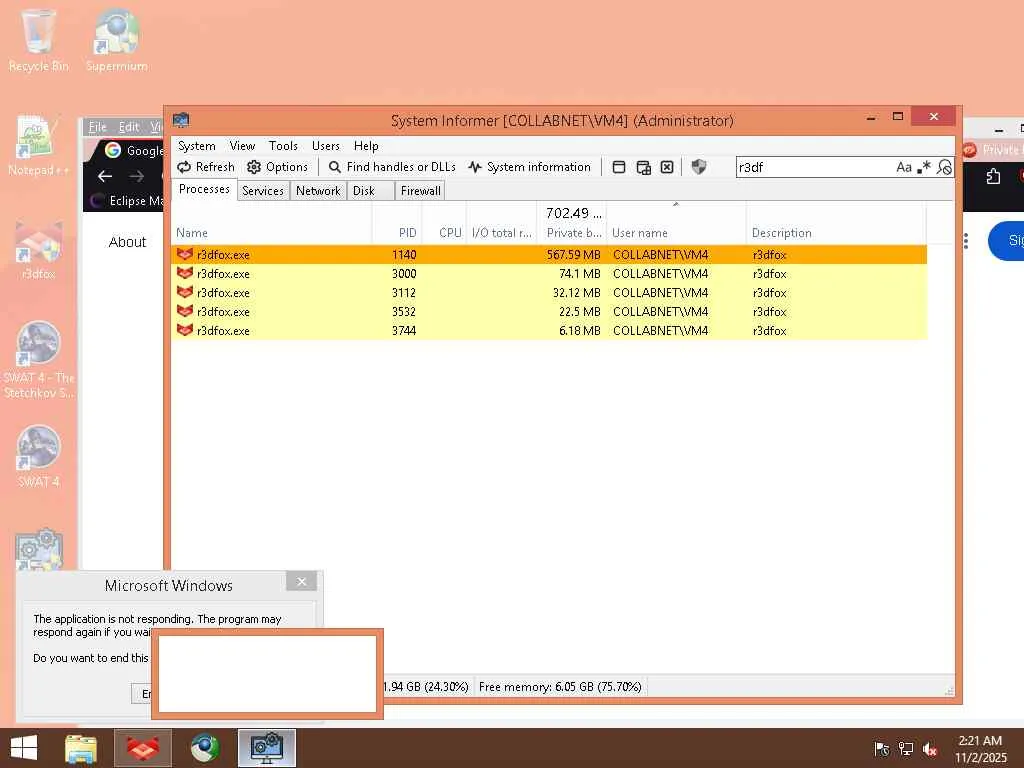Screen dimensions: 1024x768
Task: Close the Microsoft Windows not responding dialog
Action: (x=301, y=581)
